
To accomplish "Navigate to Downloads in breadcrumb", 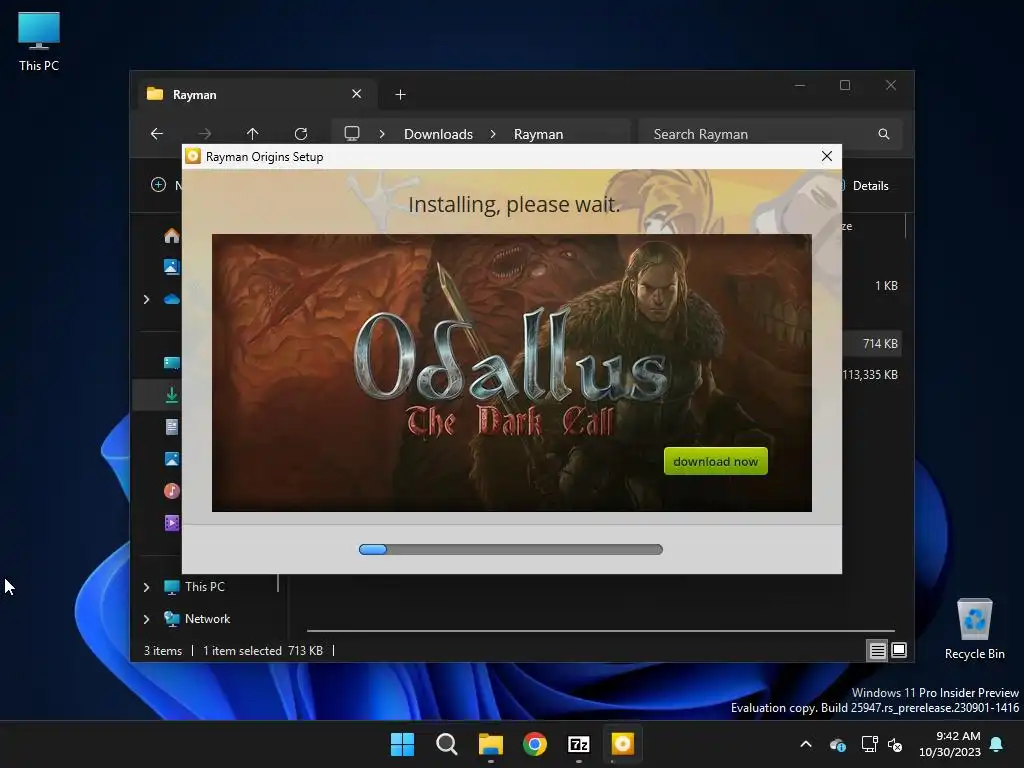I will [438, 134].
